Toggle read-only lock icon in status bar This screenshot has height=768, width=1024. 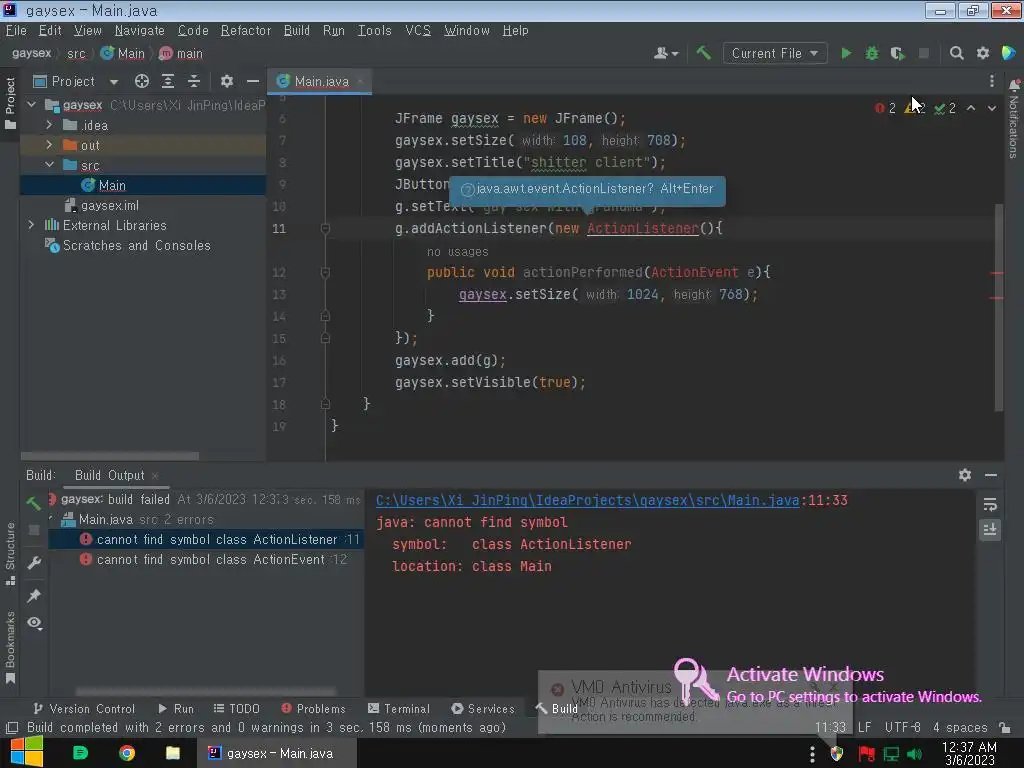click(x=1005, y=727)
